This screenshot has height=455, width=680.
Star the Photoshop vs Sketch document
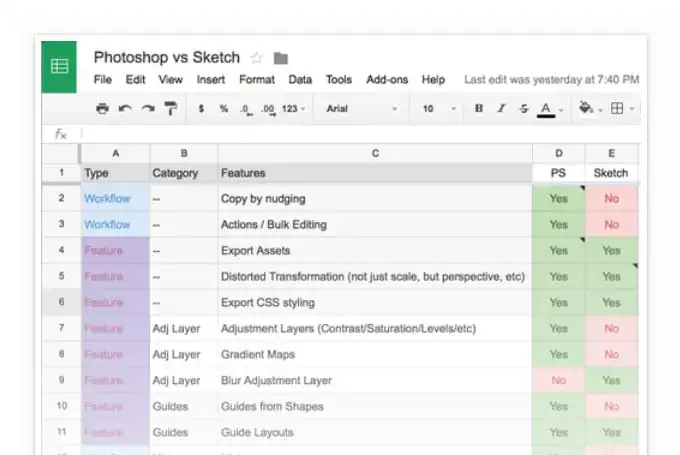[x=256, y=58]
